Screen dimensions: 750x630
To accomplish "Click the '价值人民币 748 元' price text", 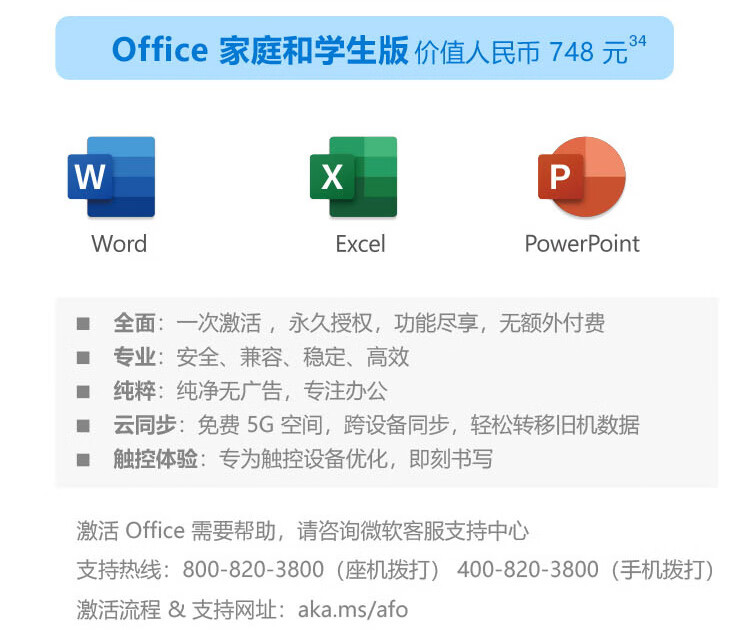I will pyautogui.click(x=521, y=52).
